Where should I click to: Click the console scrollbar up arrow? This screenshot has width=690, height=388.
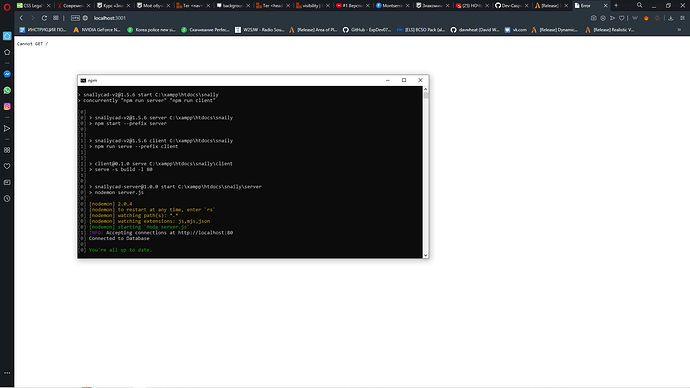click(x=426, y=89)
